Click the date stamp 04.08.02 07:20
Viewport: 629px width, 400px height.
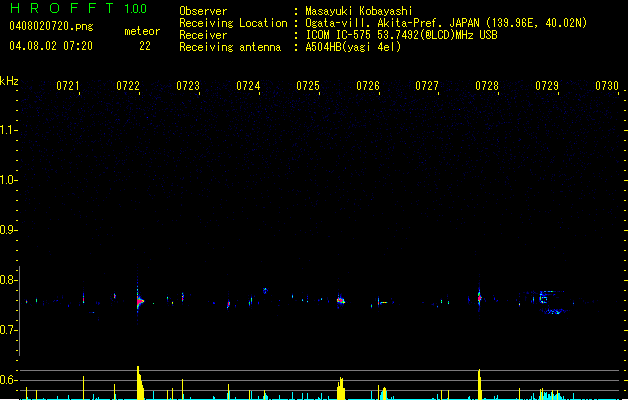tap(51, 46)
